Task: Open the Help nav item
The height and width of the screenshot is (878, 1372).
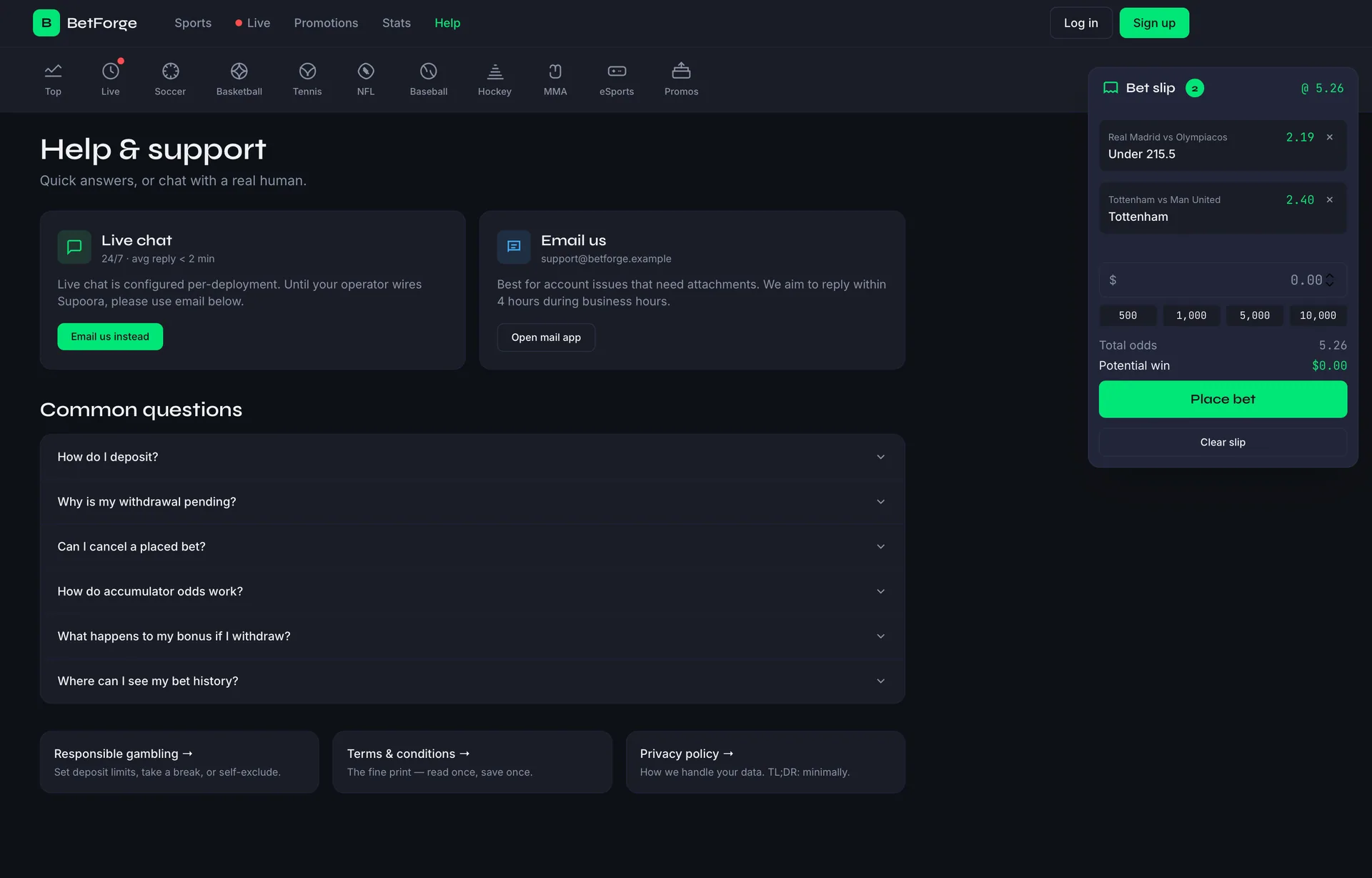Action: [447, 23]
